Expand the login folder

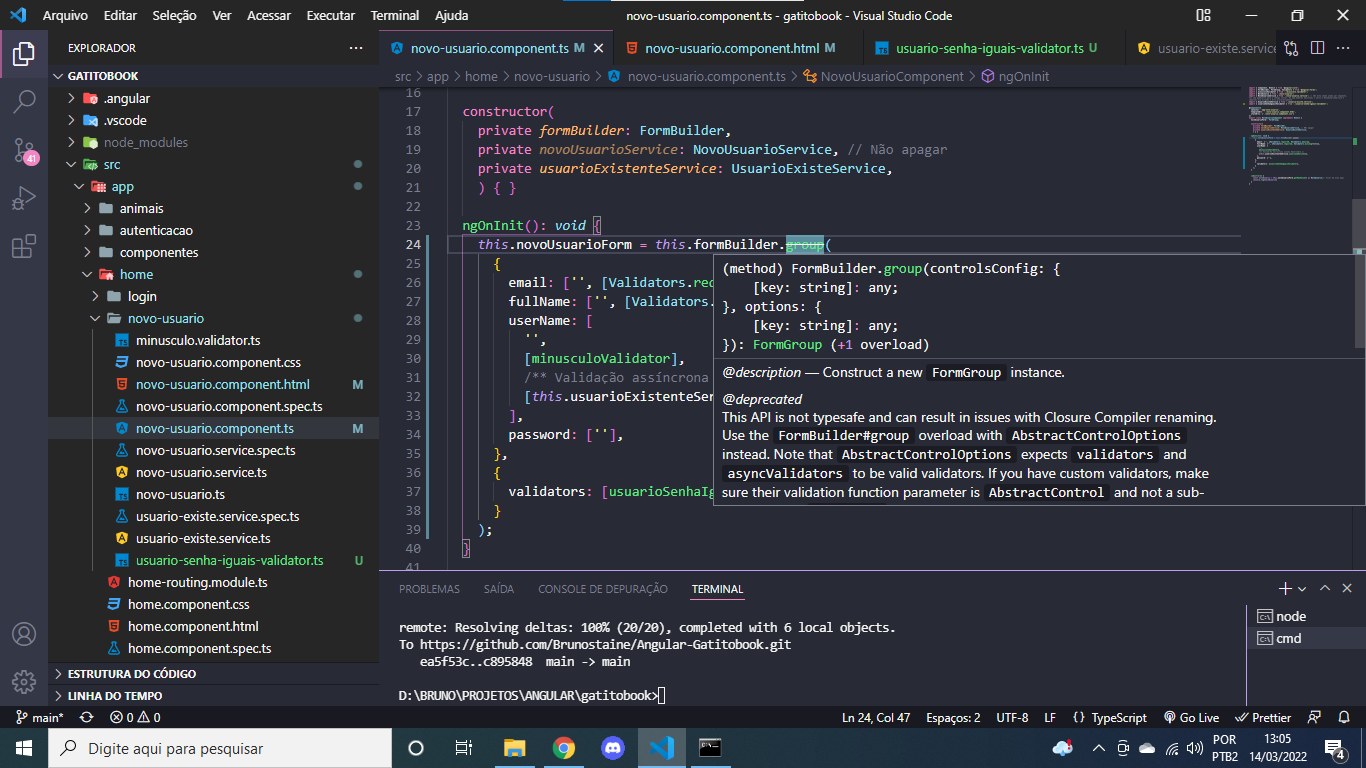coord(213,296)
